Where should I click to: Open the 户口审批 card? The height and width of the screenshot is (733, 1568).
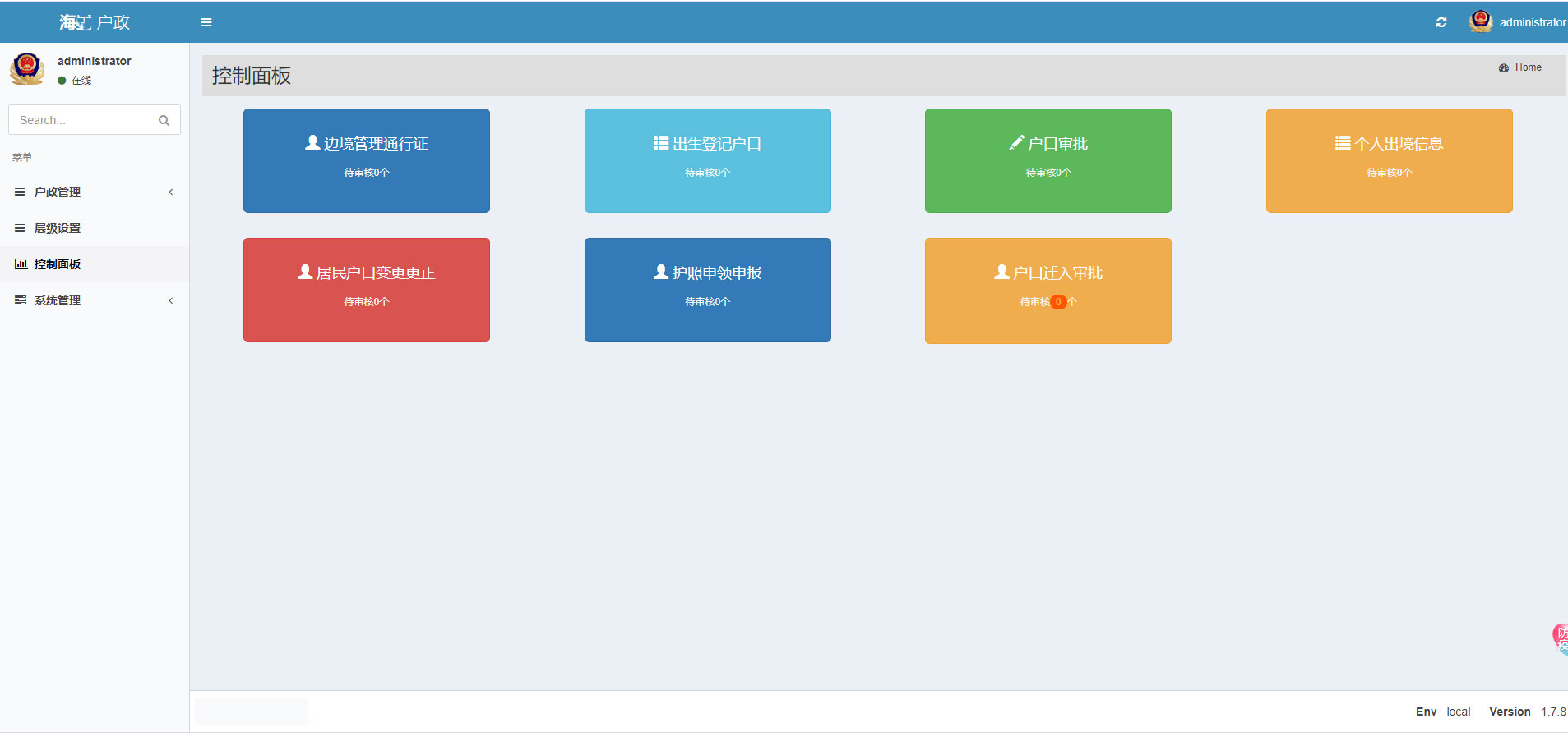tap(1048, 160)
